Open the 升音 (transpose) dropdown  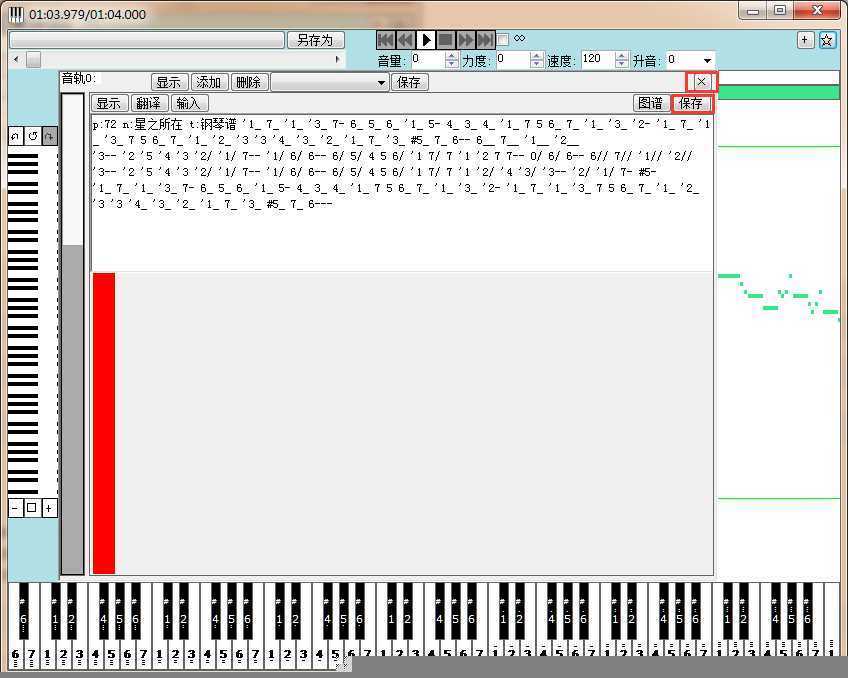(x=707, y=61)
